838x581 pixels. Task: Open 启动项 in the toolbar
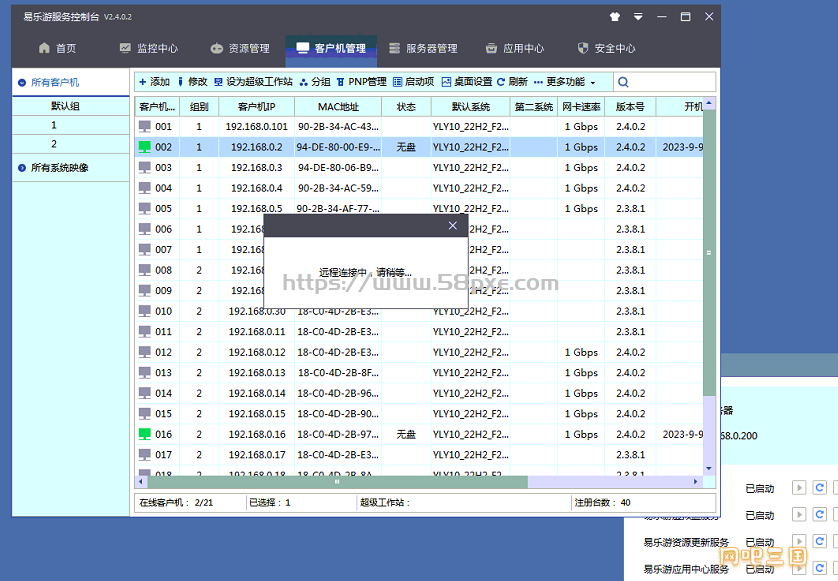(414, 82)
